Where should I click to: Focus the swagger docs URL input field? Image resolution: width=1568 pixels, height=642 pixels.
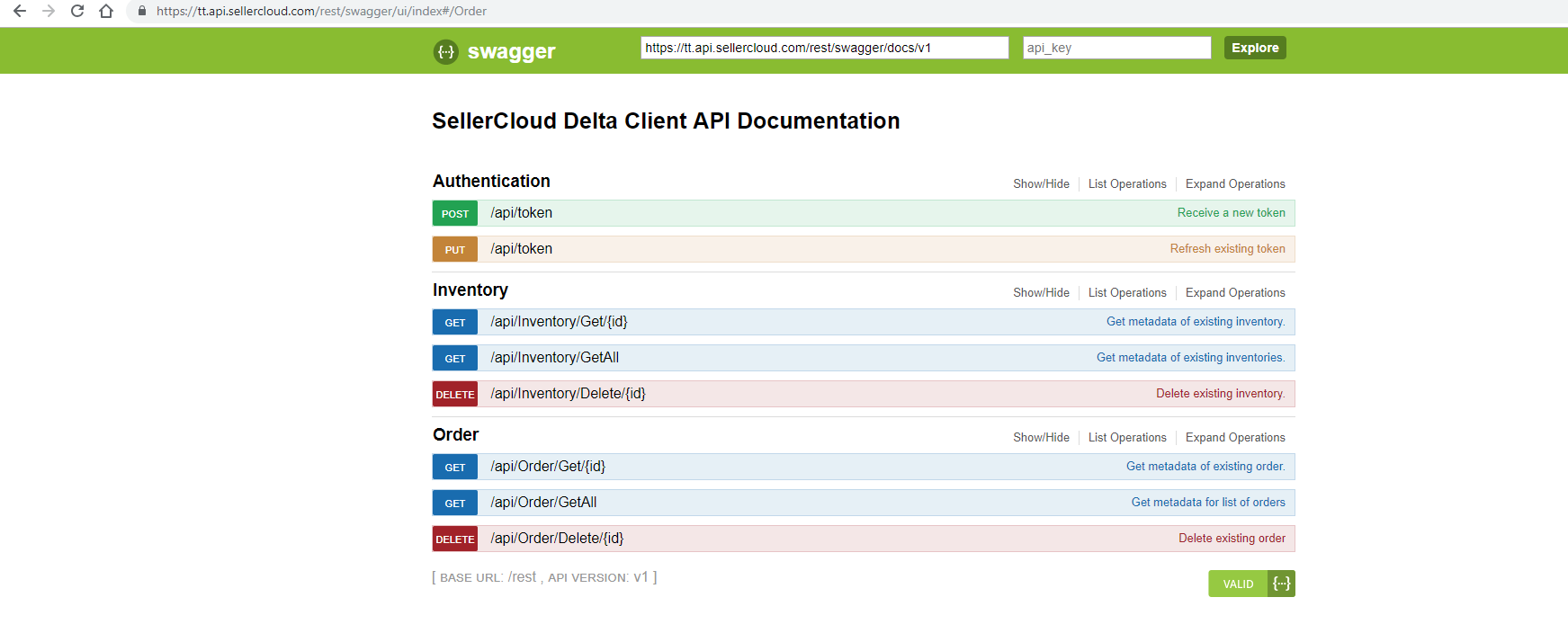pyautogui.click(x=825, y=48)
